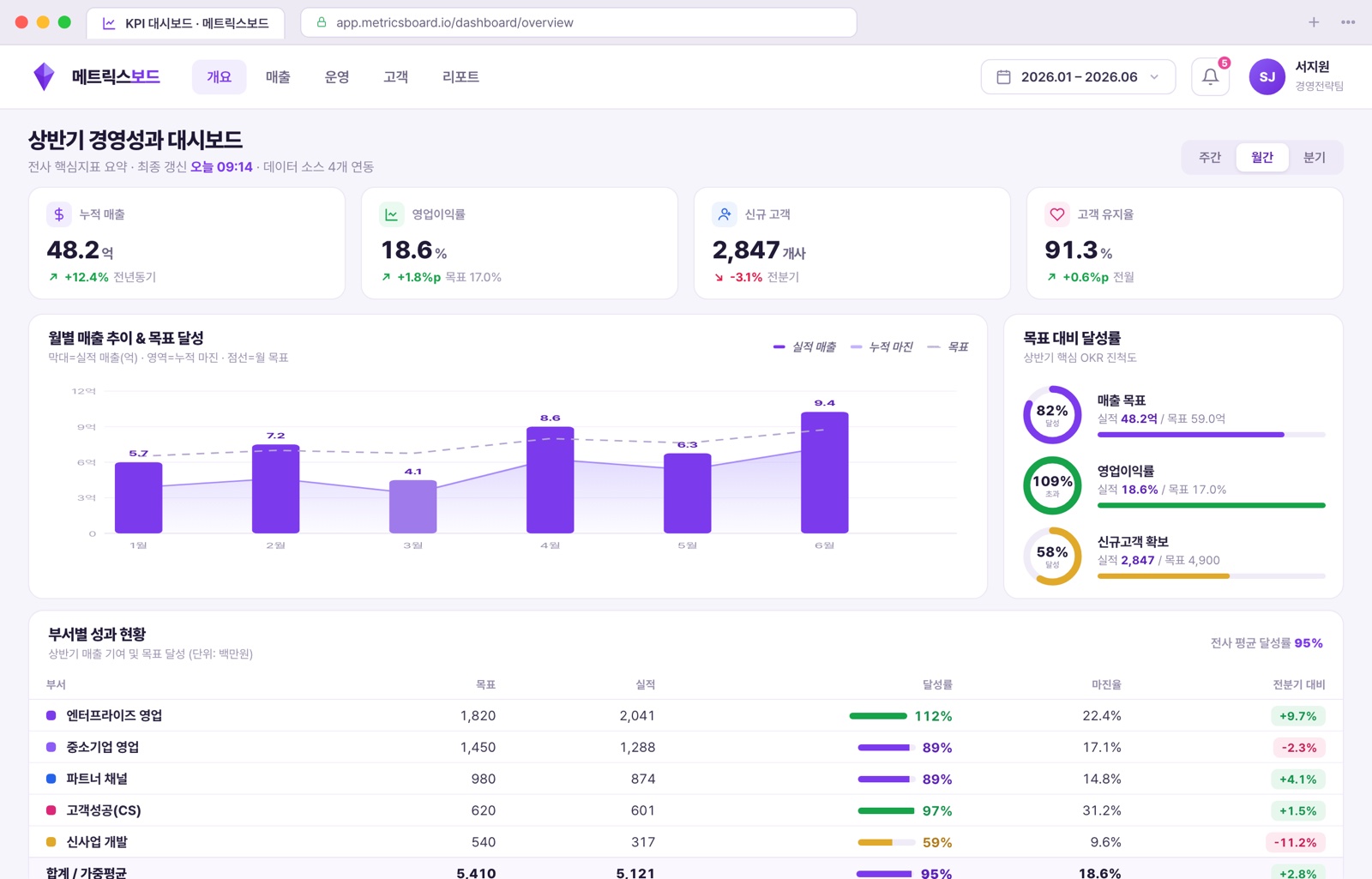Open the 매출 navigation tab

click(278, 77)
